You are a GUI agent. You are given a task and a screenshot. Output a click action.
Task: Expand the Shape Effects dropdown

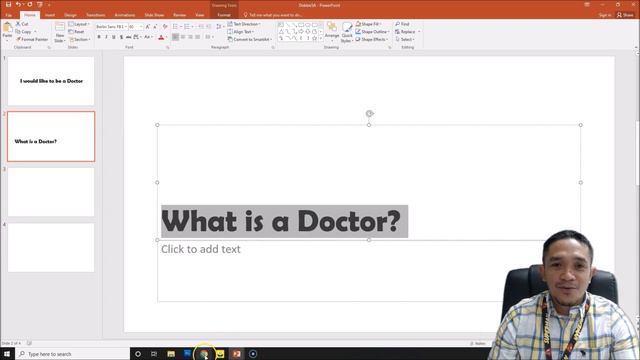[x=372, y=40]
